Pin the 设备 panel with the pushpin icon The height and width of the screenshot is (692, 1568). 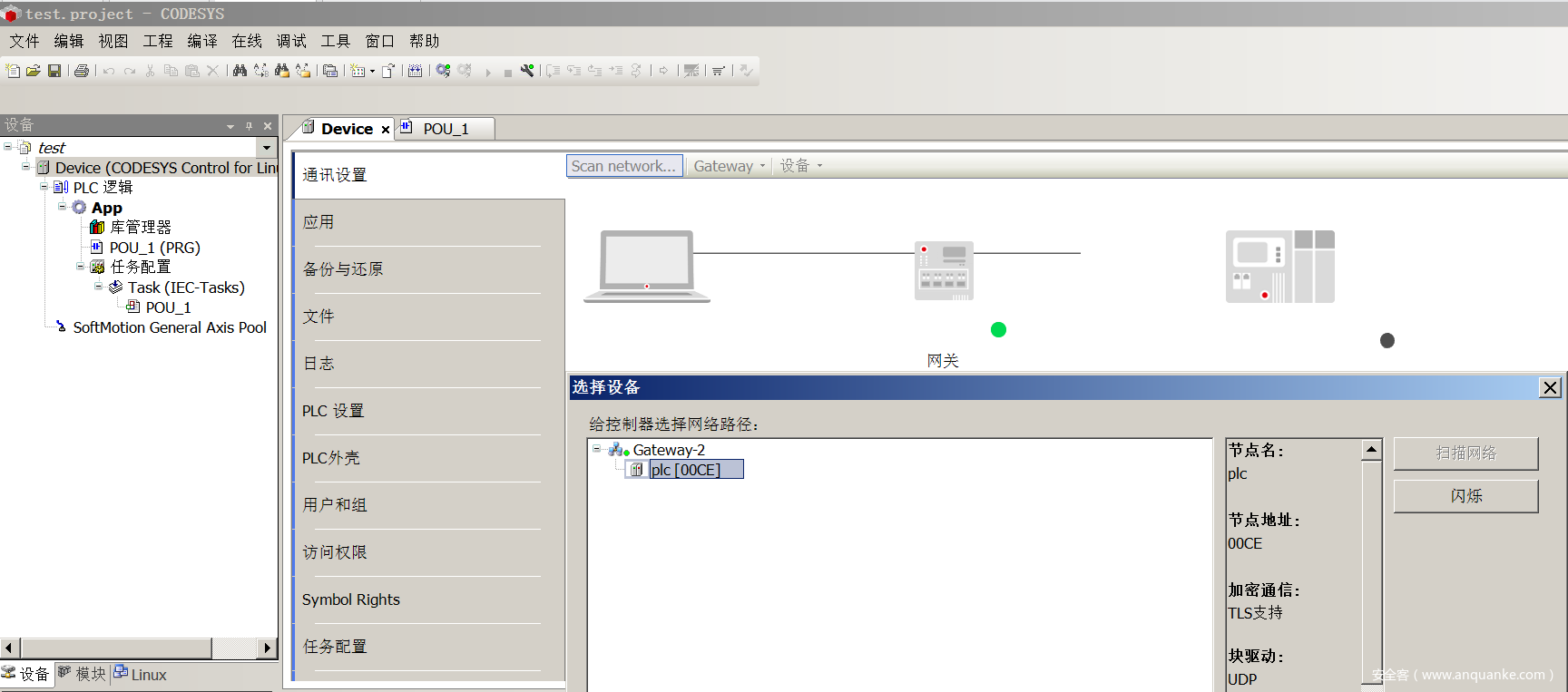tap(249, 126)
